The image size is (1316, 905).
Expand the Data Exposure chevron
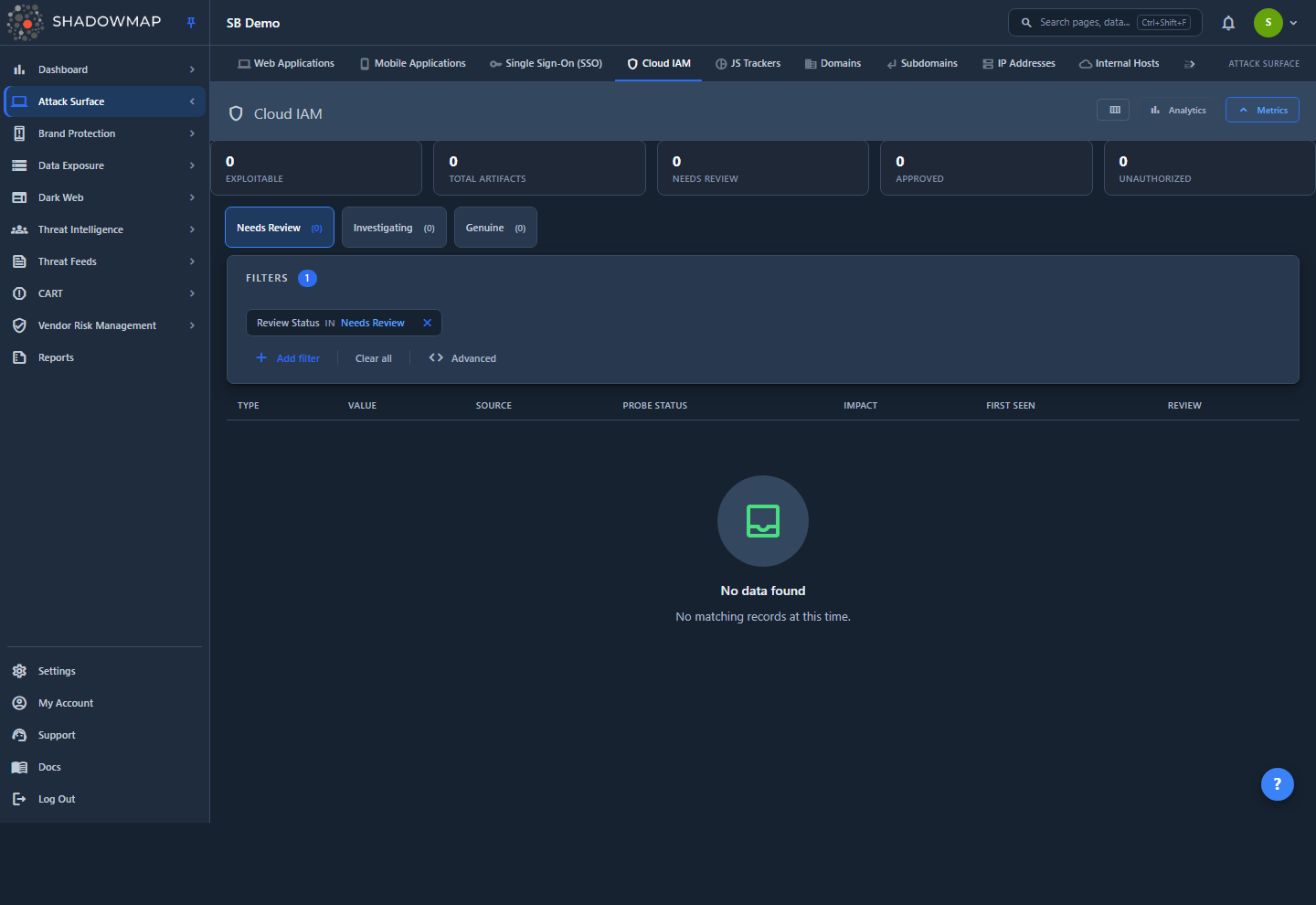[x=192, y=165]
